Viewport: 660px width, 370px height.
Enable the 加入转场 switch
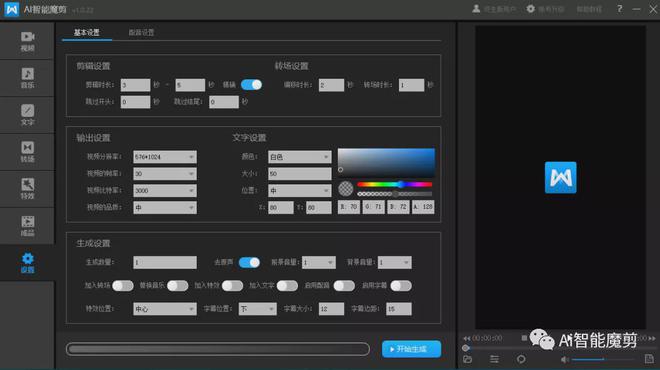[x=123, y=286]
